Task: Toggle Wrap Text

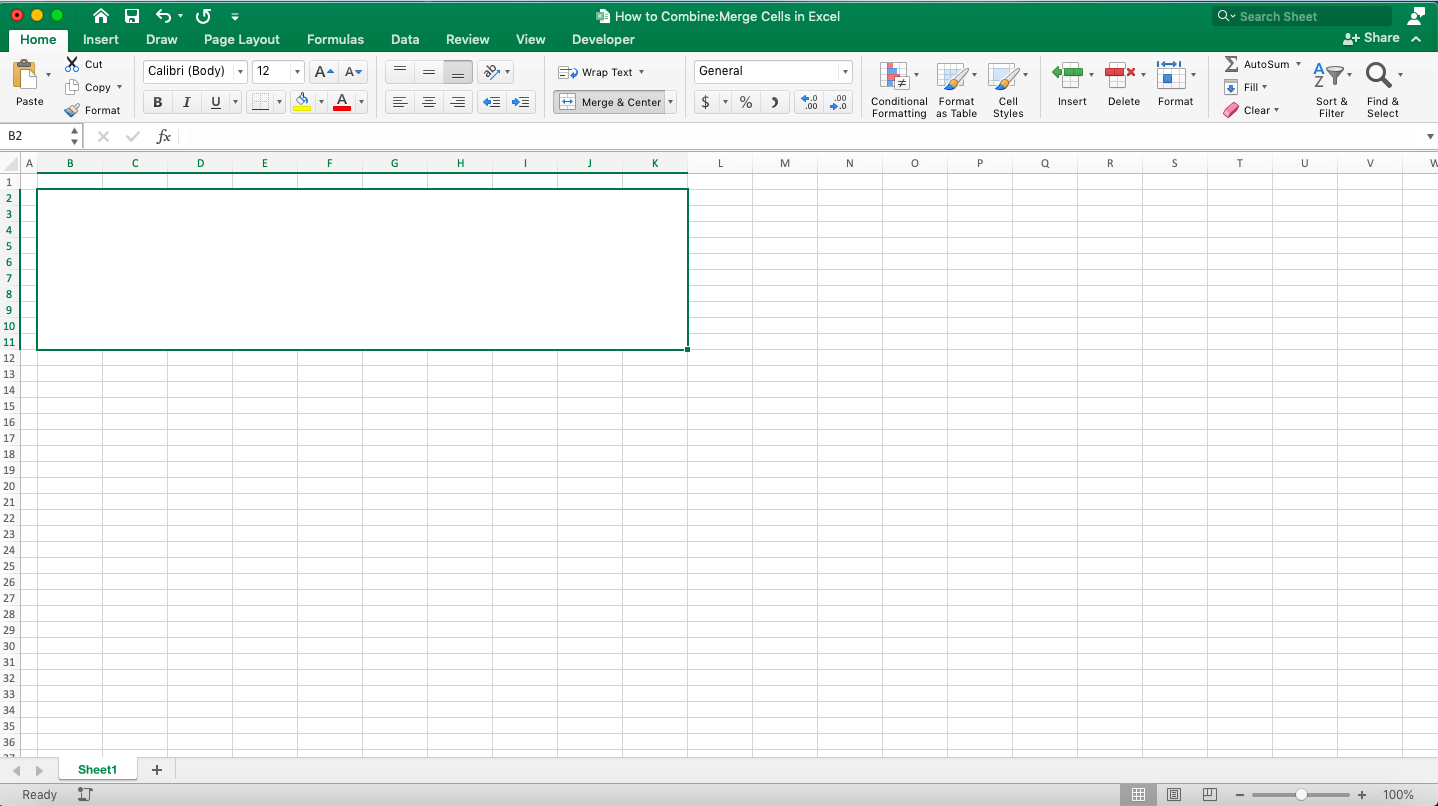Action: tap(601, 72)
